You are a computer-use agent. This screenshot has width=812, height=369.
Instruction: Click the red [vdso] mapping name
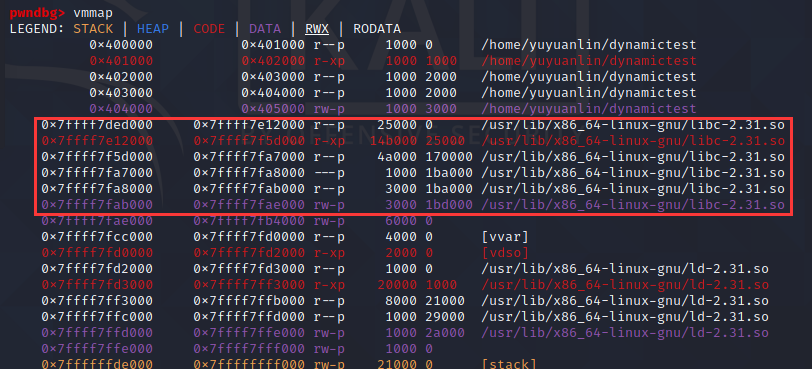pos(505,253)
